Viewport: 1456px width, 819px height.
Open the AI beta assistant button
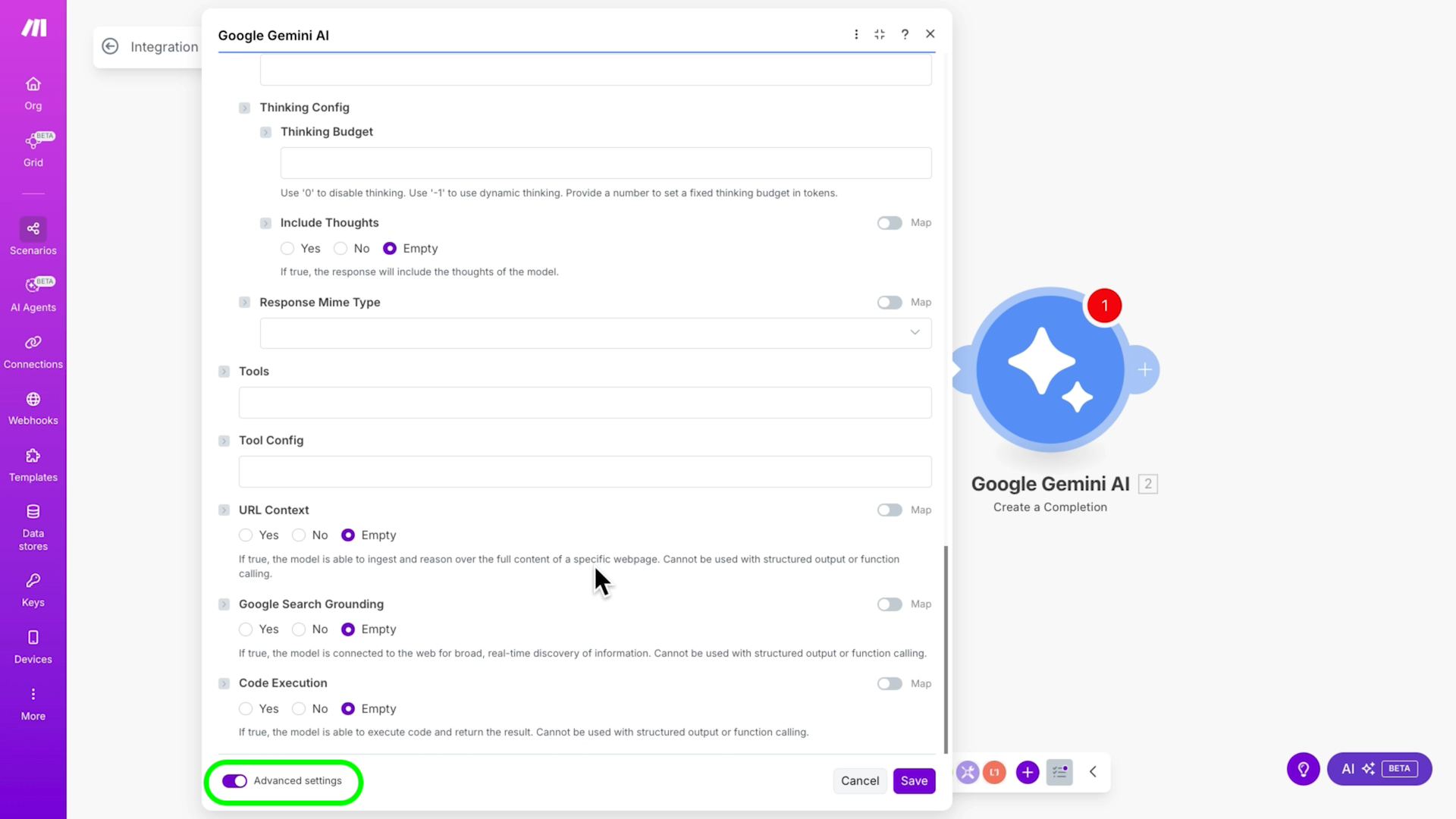coord(1379,769)
